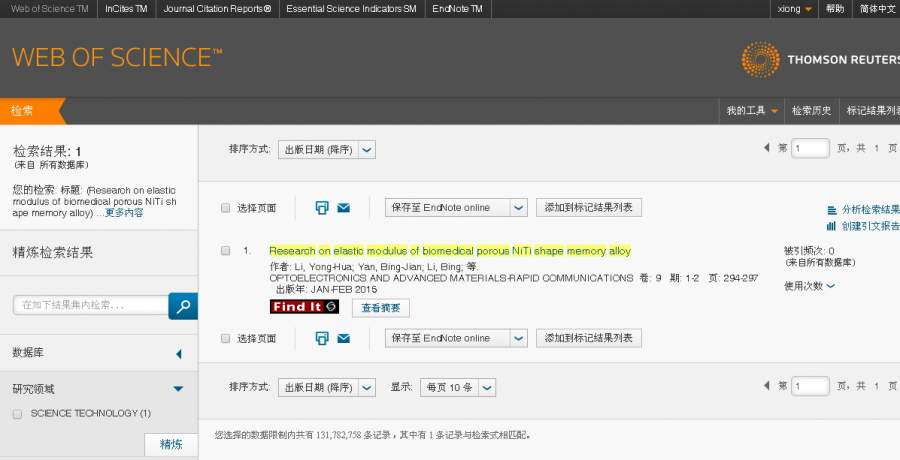Open the NiTi shape memory alloy article title
900x460 pixels.
(450, 251)
